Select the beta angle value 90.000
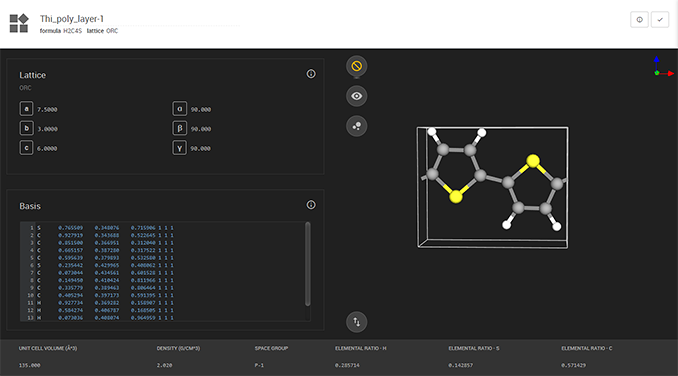678x376 pixels. [x=201, y=129]
